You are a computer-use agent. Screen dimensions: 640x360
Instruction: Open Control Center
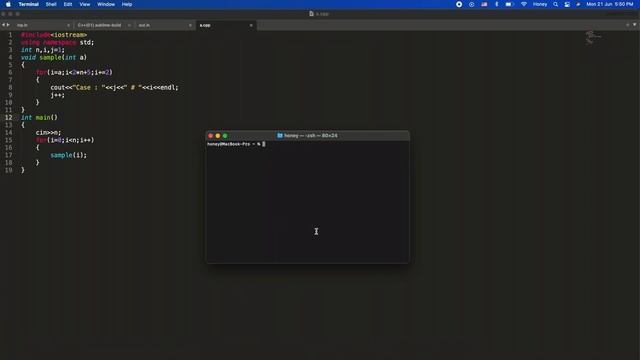click(x=567, y=4)
